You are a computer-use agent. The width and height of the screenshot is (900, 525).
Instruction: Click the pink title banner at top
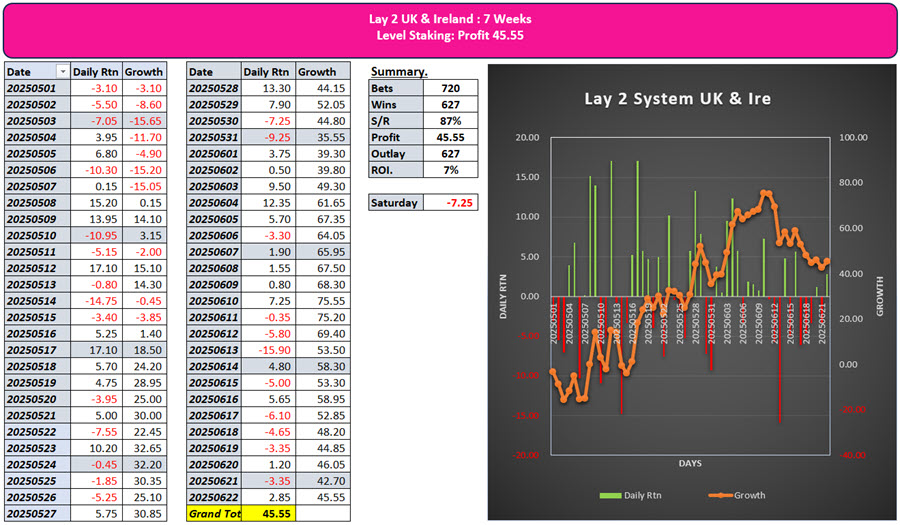(449, 28)
